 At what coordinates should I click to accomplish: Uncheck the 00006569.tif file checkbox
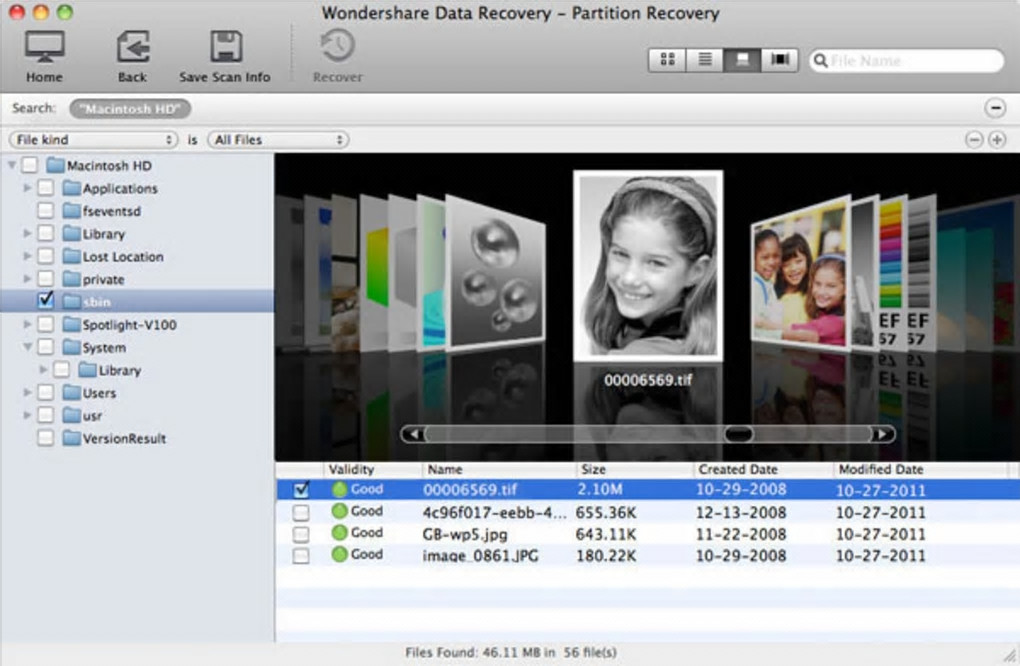tap(301, 489)
